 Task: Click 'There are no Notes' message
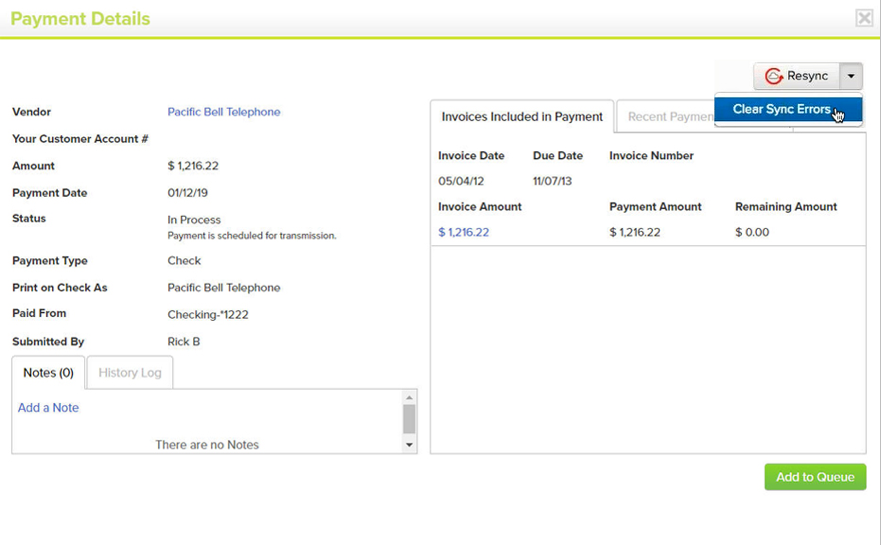pos(207,444)
